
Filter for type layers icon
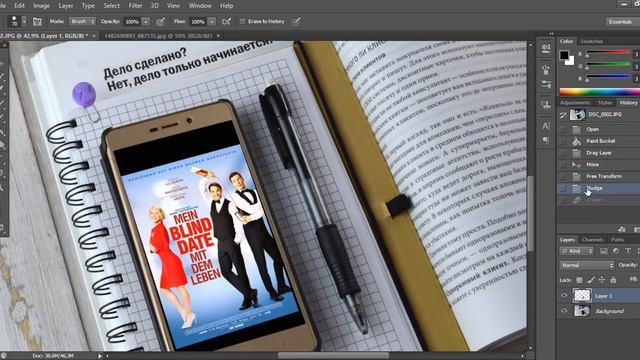point(628,251)
